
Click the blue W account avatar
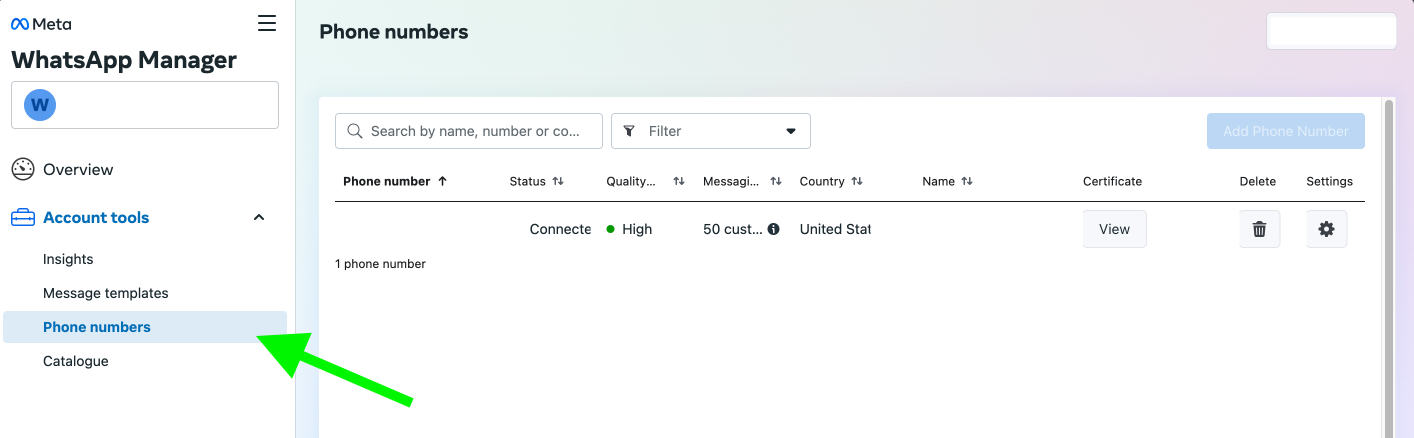tap(40, 105)
